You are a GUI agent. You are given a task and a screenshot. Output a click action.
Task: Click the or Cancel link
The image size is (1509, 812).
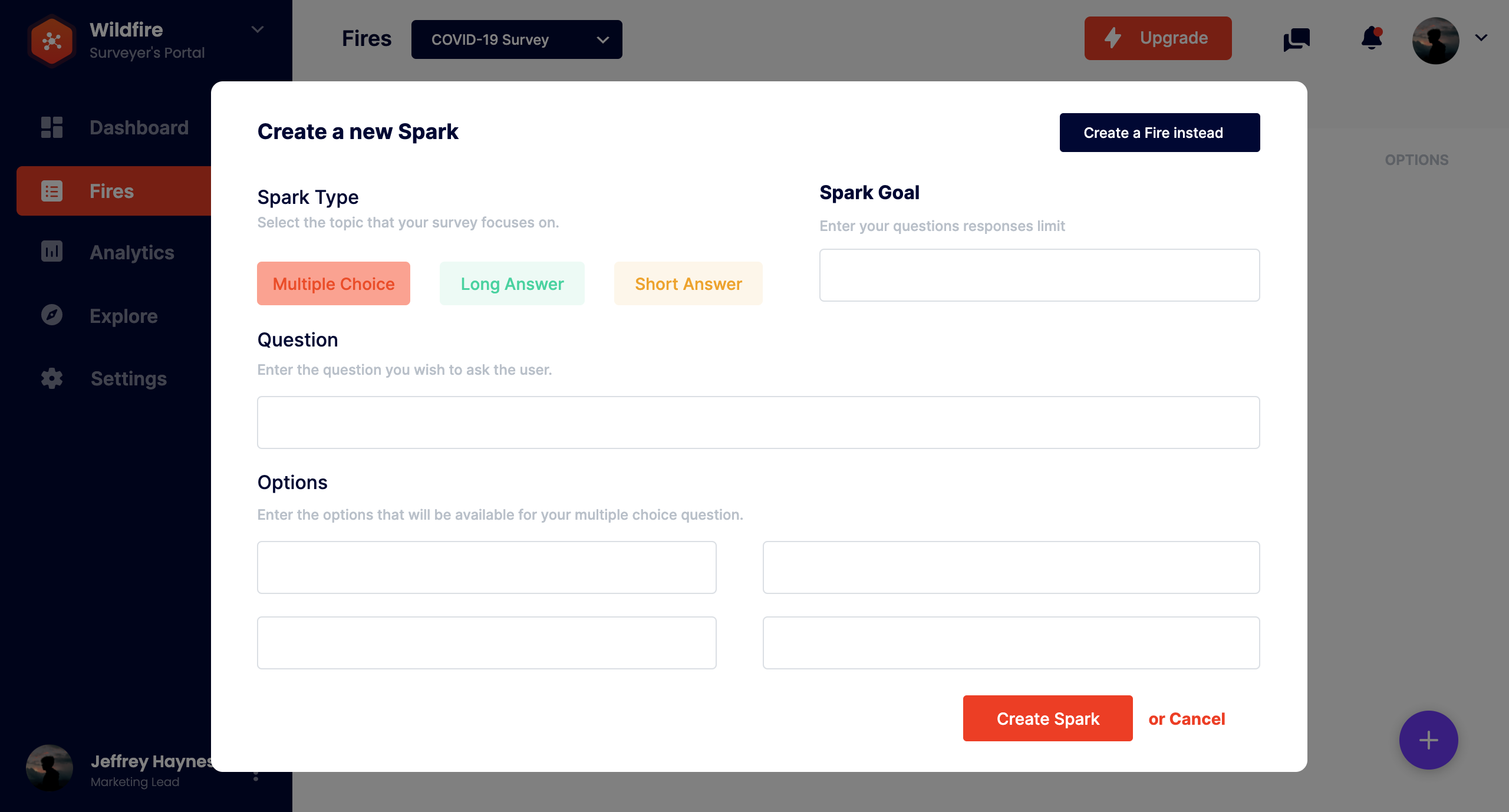pos(1187,719)
